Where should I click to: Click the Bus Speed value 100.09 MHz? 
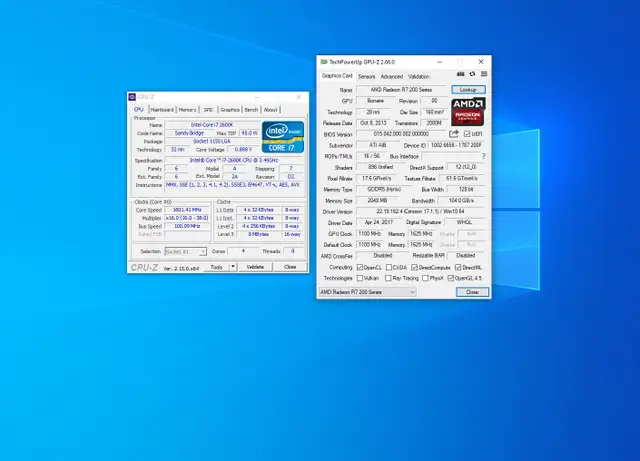[x=187, y=226]
